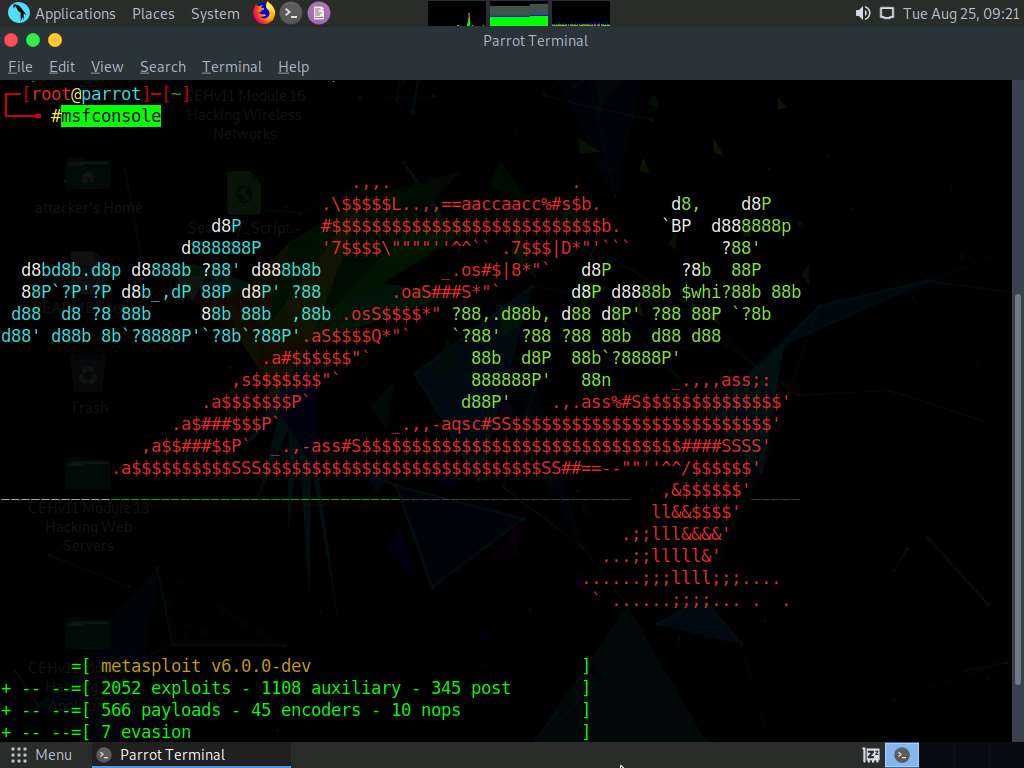Open the Places menu
1024x768 pixels.
153,14
